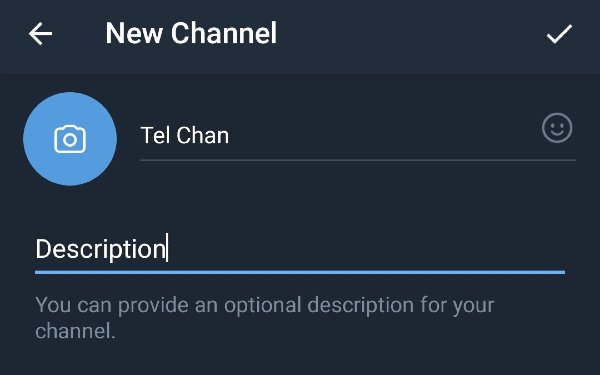Click the gray underline under channel name
This screenshot has height=375, width=600.
[x=358, y=160]
